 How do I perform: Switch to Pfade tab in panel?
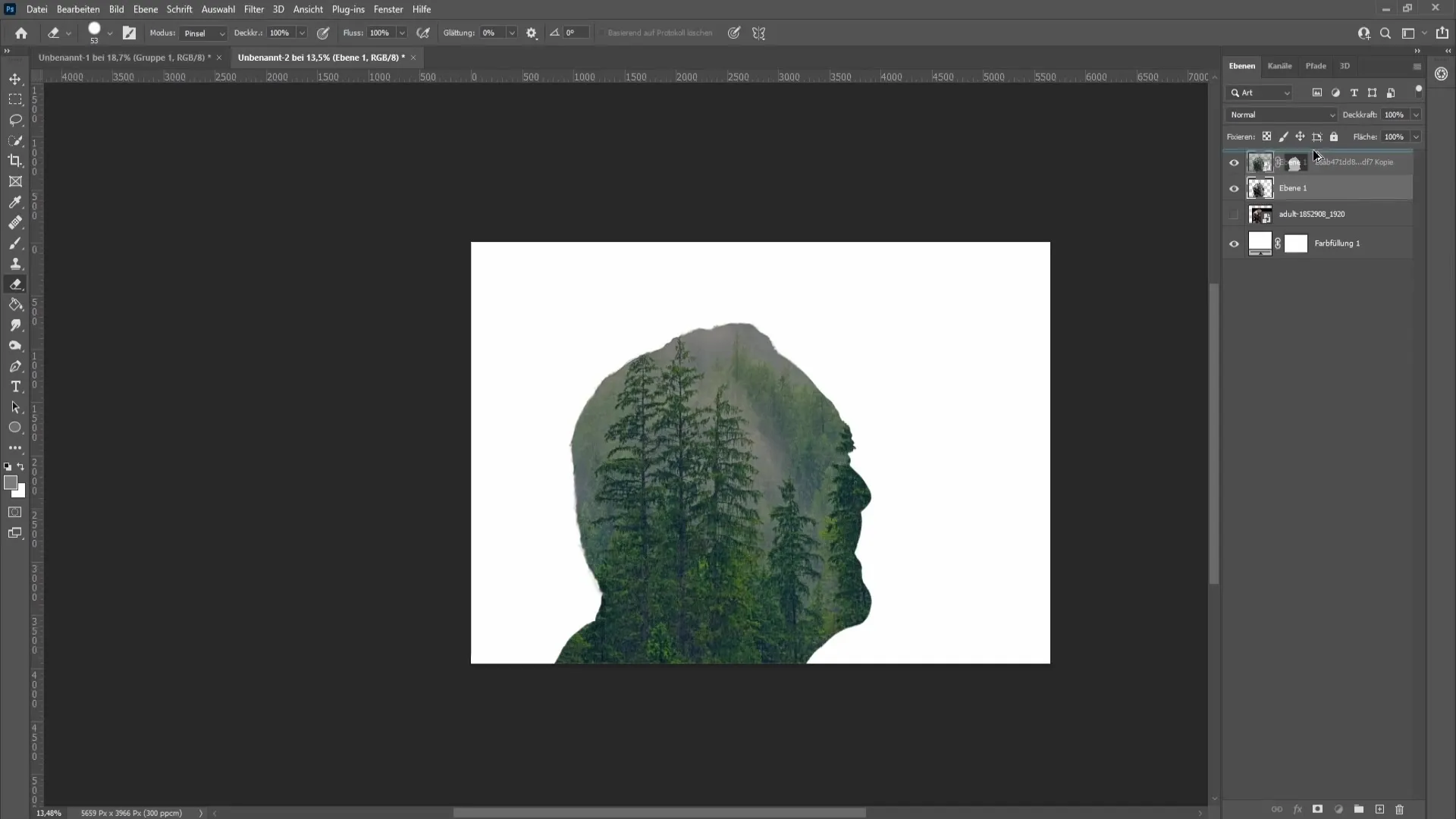(x=1316, y=65)
